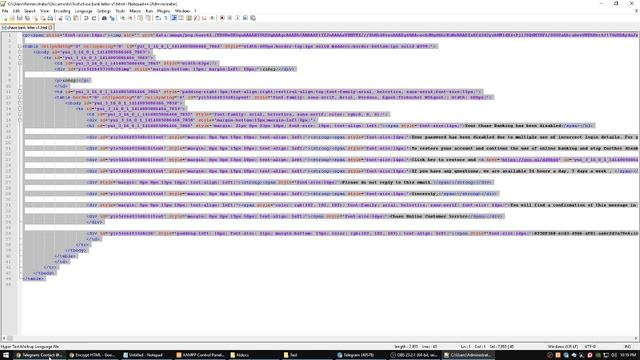640x360 pixels.
Task: Collapse the fold marker at line 16
Action: coord(20,120)
